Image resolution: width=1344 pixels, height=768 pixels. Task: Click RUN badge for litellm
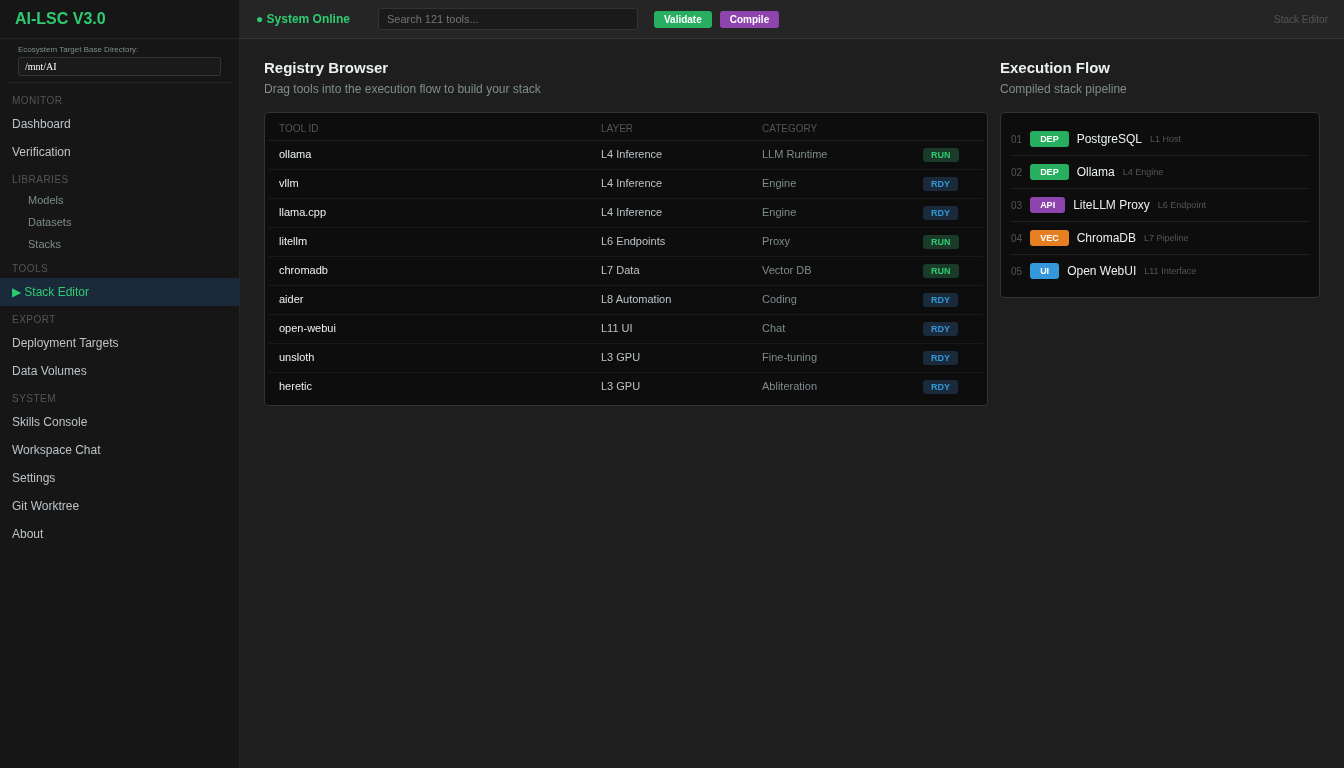point(941,242)
